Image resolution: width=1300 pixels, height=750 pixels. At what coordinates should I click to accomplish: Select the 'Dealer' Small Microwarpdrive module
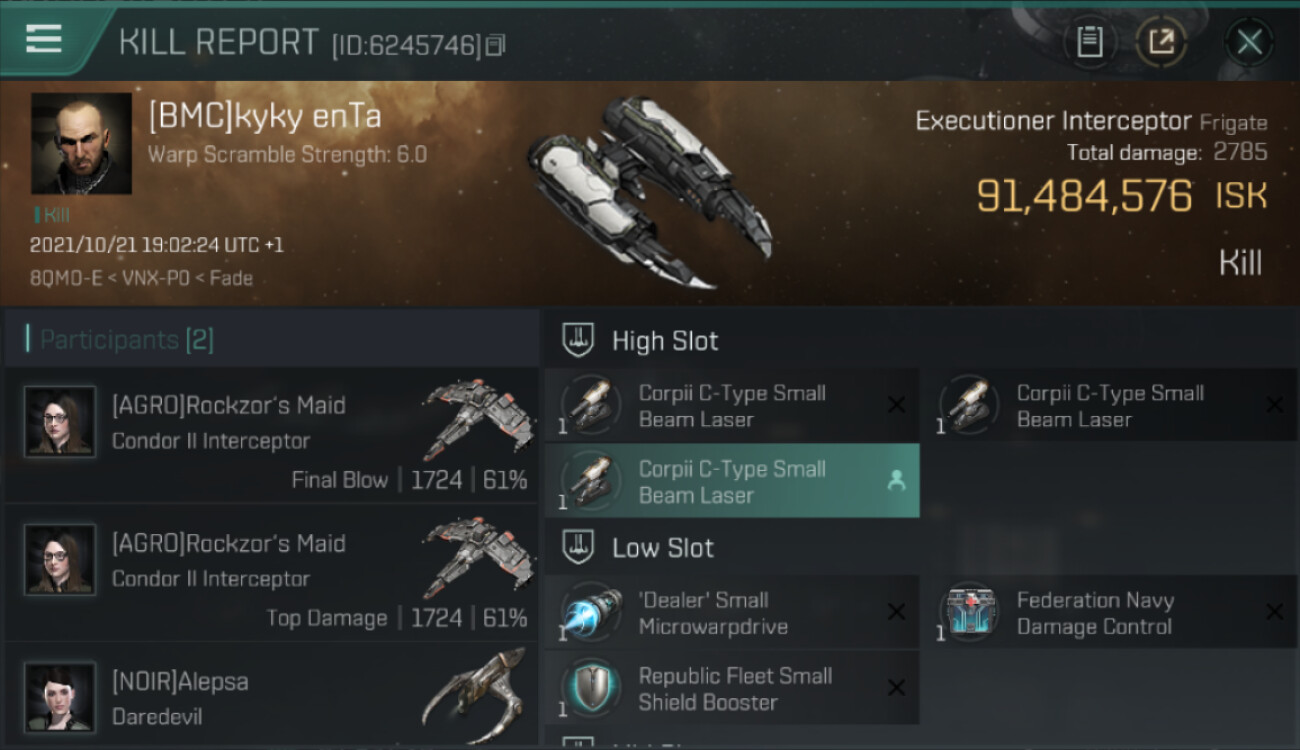point(730,613)
